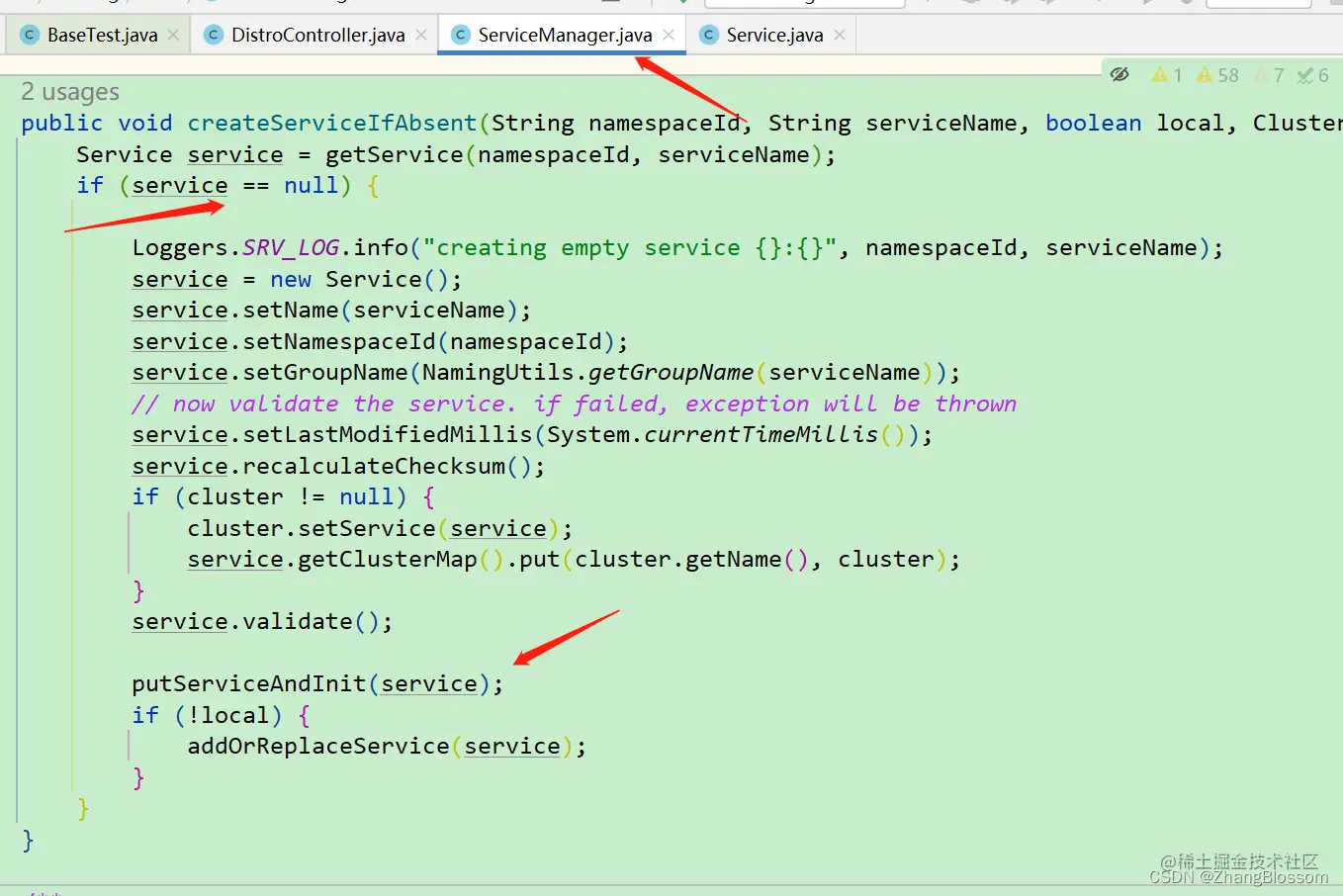Viewport: 1343px width, 896px height.
Task: Click the typo indicator showing 6
Action: 1312,75
